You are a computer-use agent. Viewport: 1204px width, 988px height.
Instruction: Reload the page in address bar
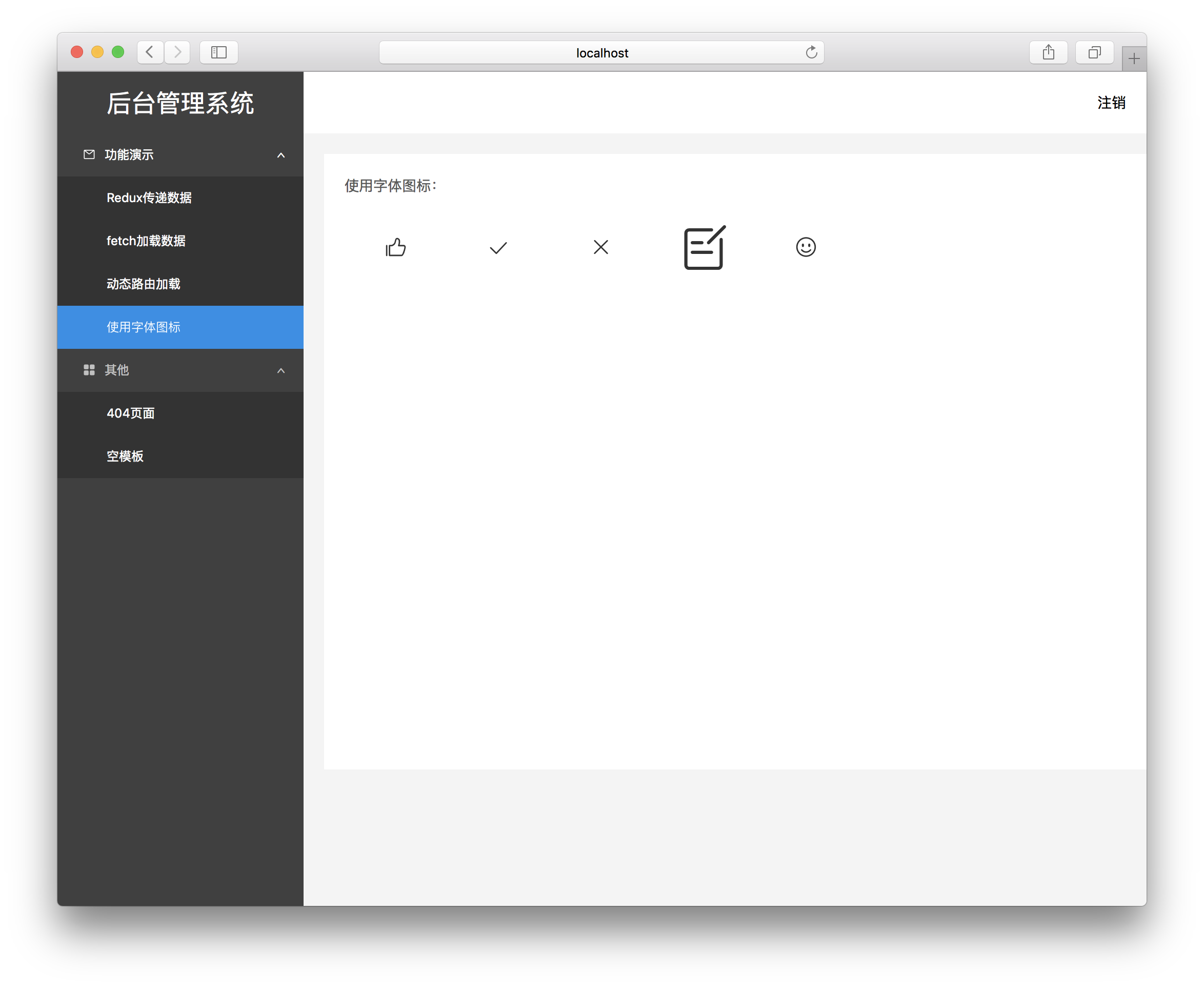coord(811,52)
